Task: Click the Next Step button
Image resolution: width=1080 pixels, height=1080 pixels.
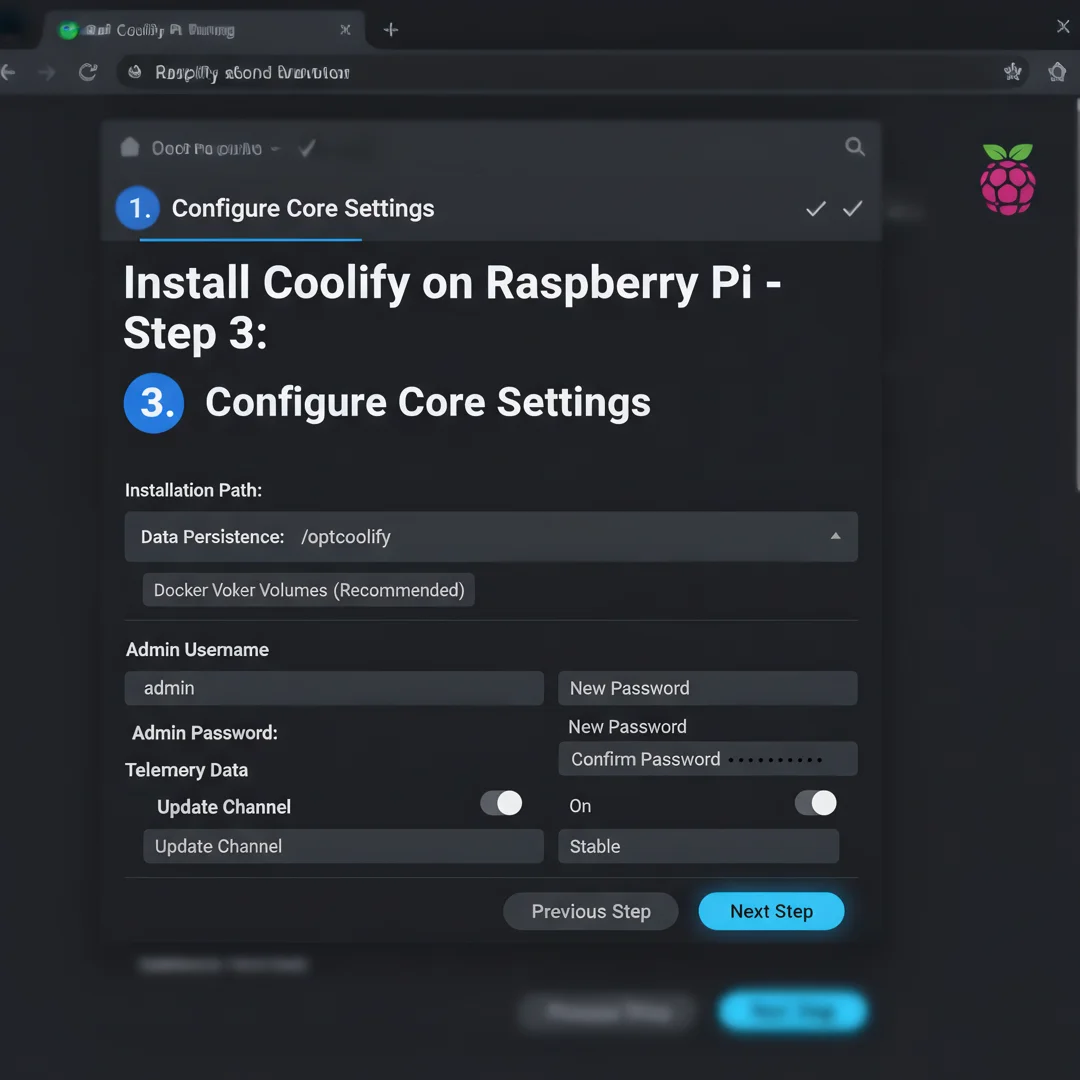Action: 771,911
